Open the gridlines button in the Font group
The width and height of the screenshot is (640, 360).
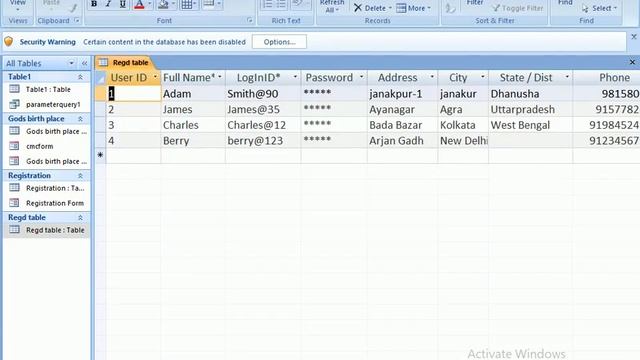coord(187,4)
